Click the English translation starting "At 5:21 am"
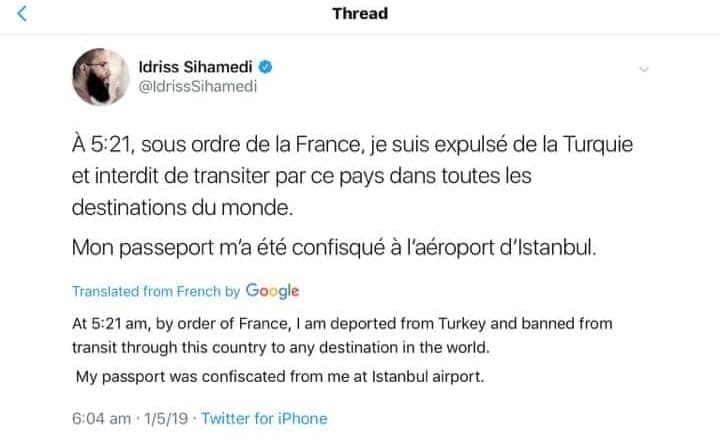This screenshot has height=439, width=720. click(x=340, y=333)
